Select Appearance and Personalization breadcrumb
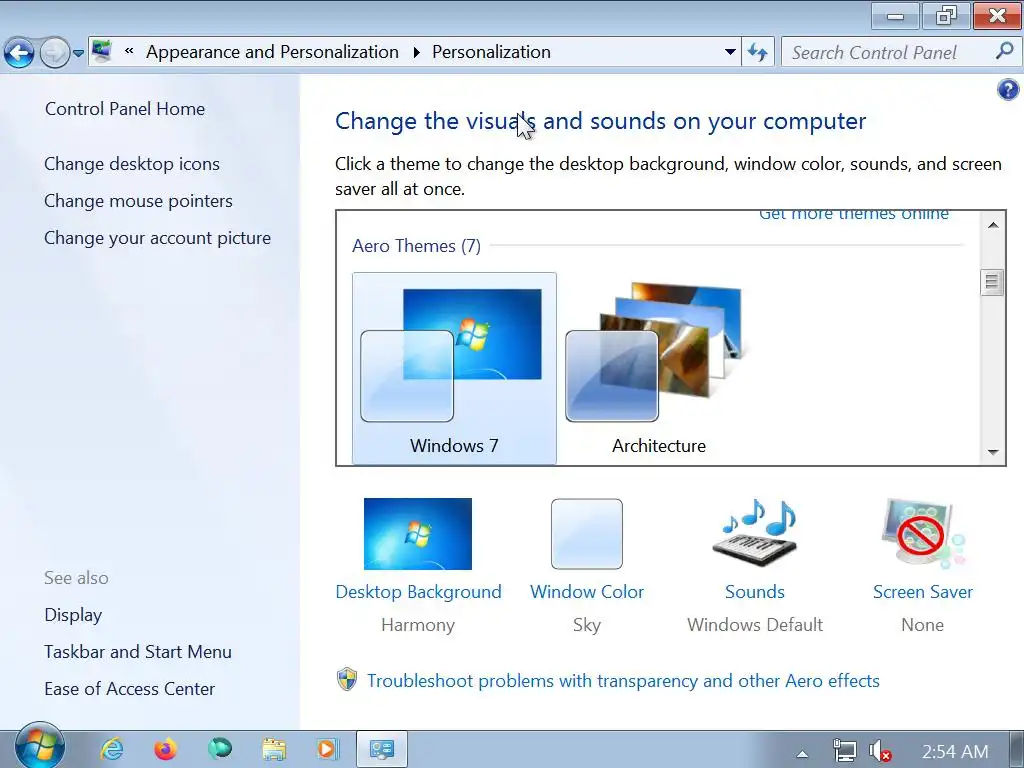 (x=272, y=52)
